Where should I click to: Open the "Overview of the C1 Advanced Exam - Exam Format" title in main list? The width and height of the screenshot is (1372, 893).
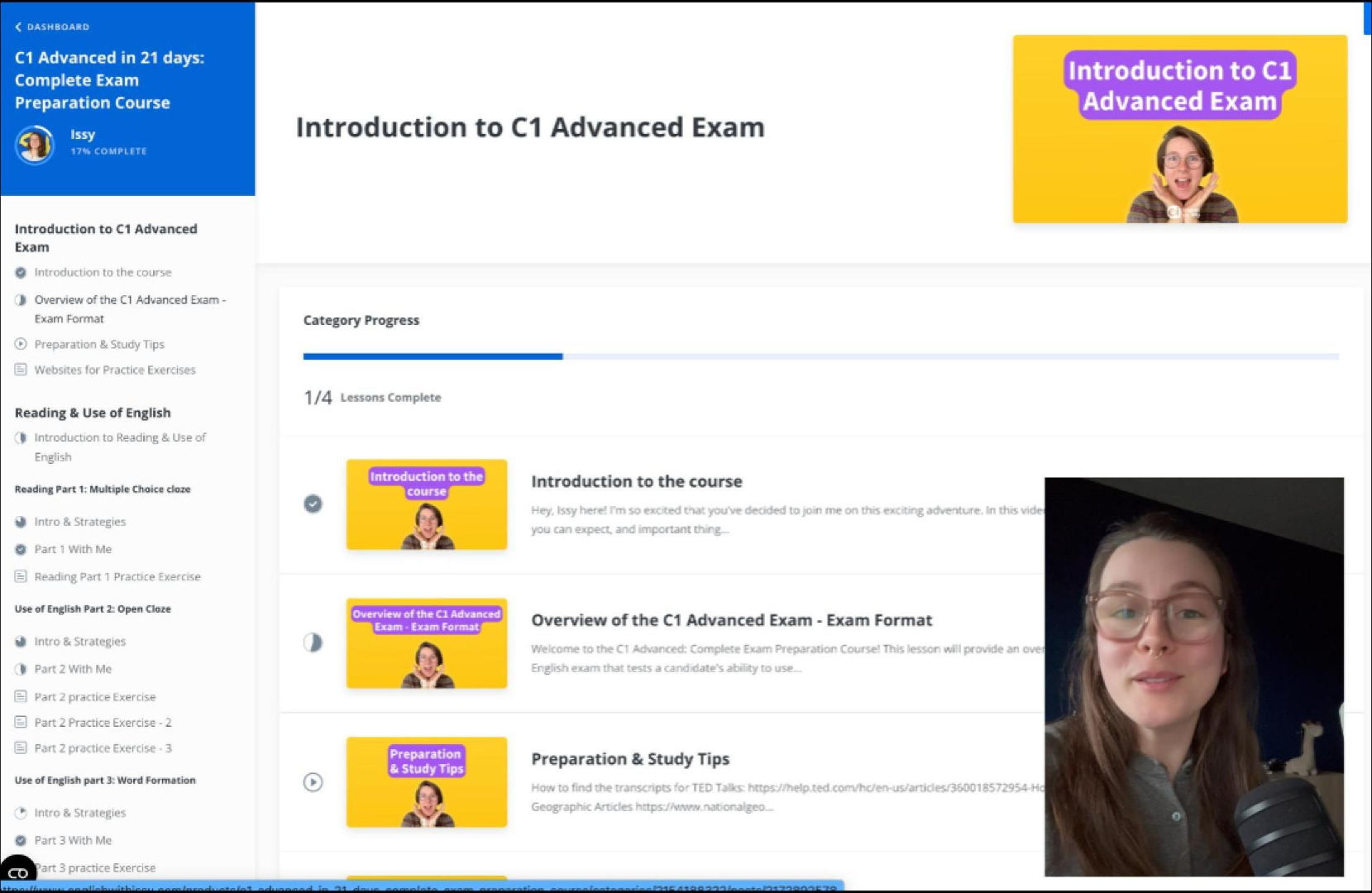click(732, 620)
